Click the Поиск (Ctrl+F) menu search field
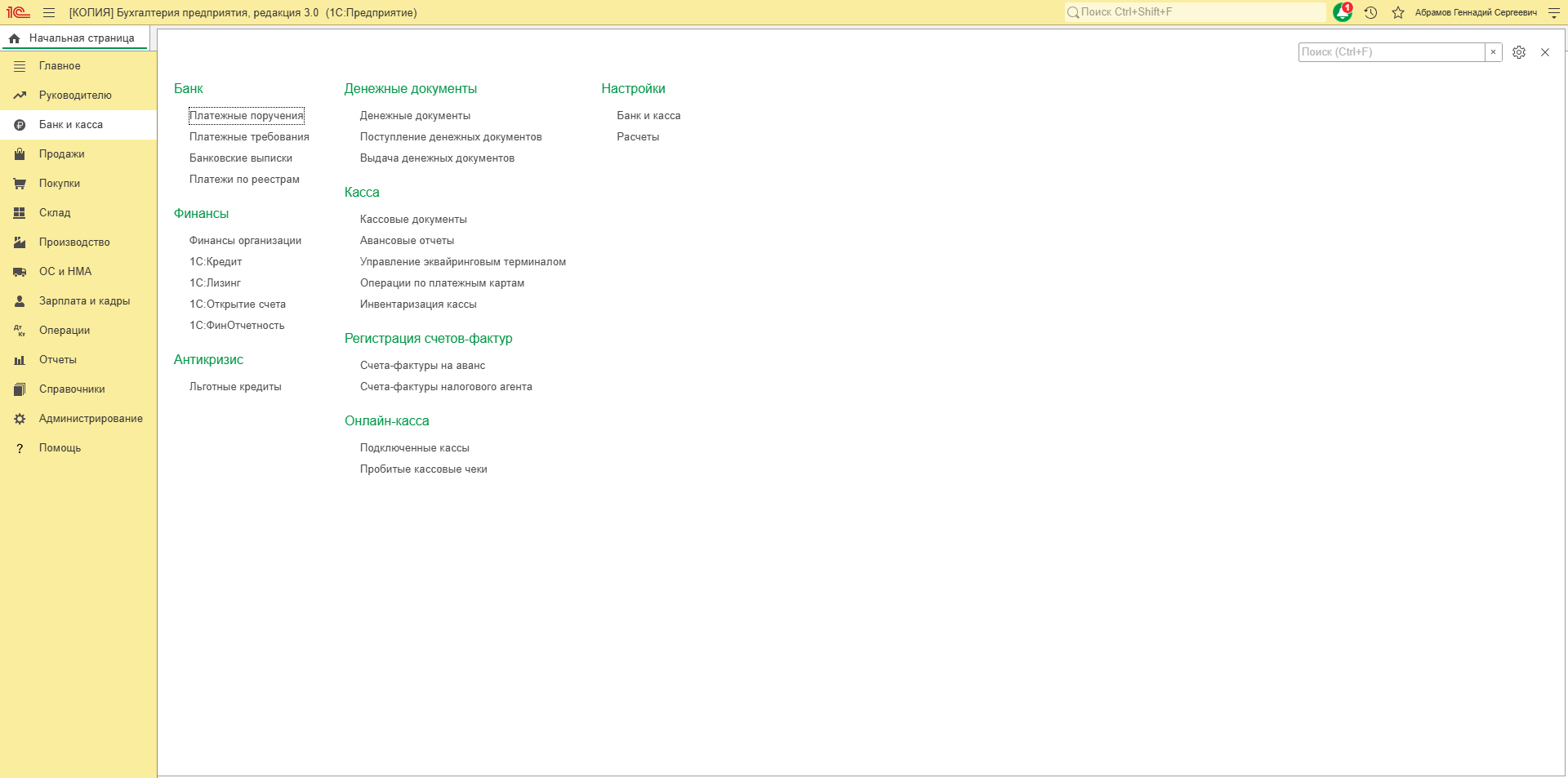Viewport: 1568px width, 778px height. point(1392,52)
